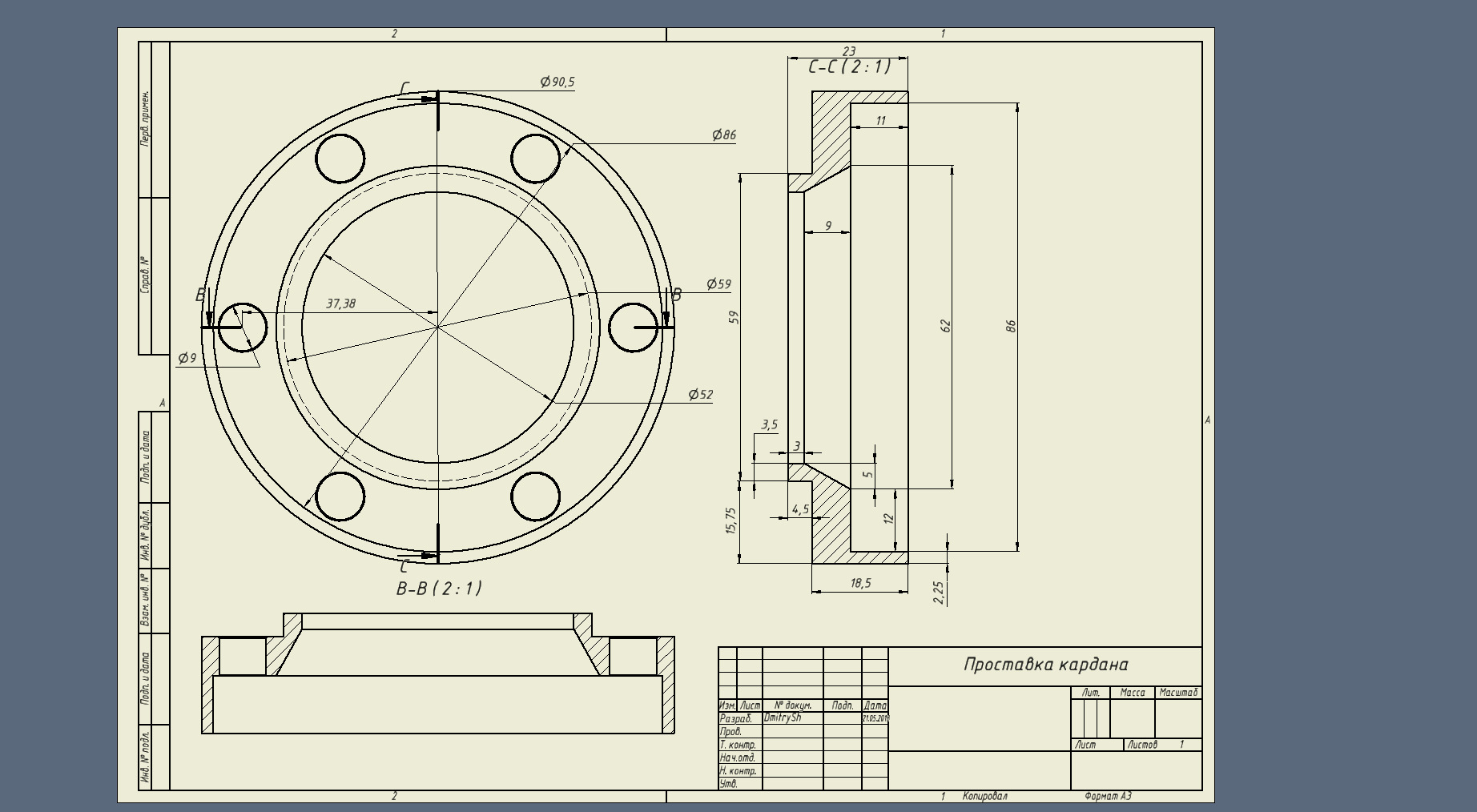Select the № докум. column header
The height and width of the screenshot is (812, 1477).
792,705
